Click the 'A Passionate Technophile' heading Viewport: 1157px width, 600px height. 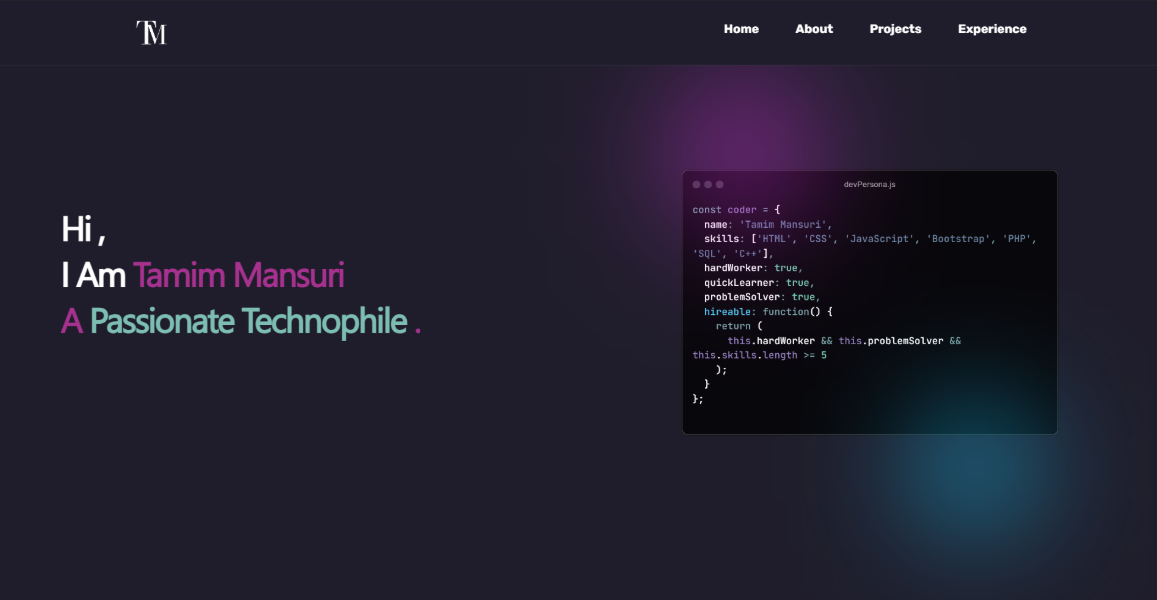(237, 321)
